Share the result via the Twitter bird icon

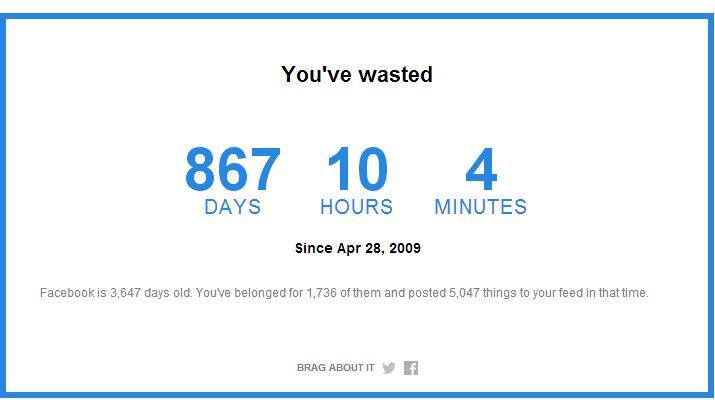[389, 368]
